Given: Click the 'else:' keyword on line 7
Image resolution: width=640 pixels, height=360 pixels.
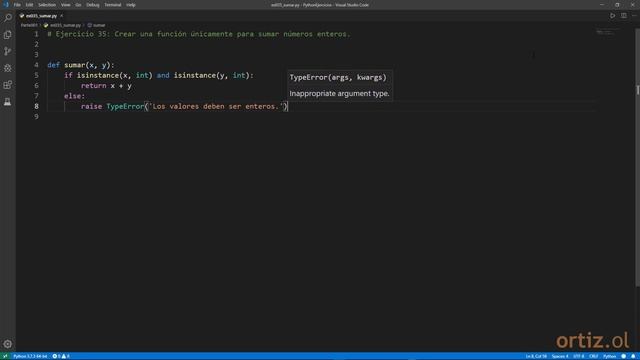Looking at the screenshot, I should (75, 96).
